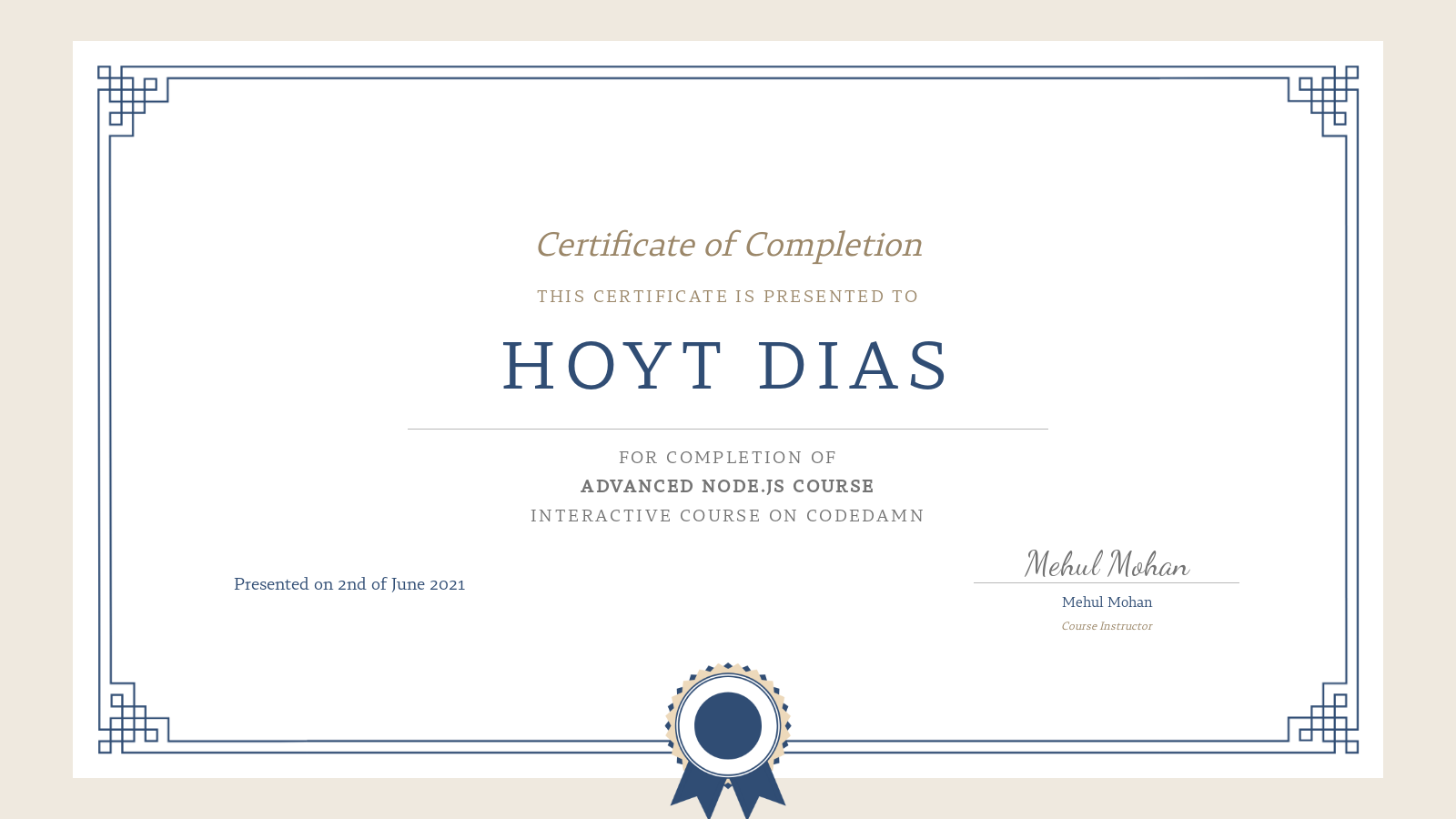Screen dimensions: 1456x819
Task: Select the 'THIS CERTIFICATE IS PRESENTED TO' text
Action: [726, 296]
